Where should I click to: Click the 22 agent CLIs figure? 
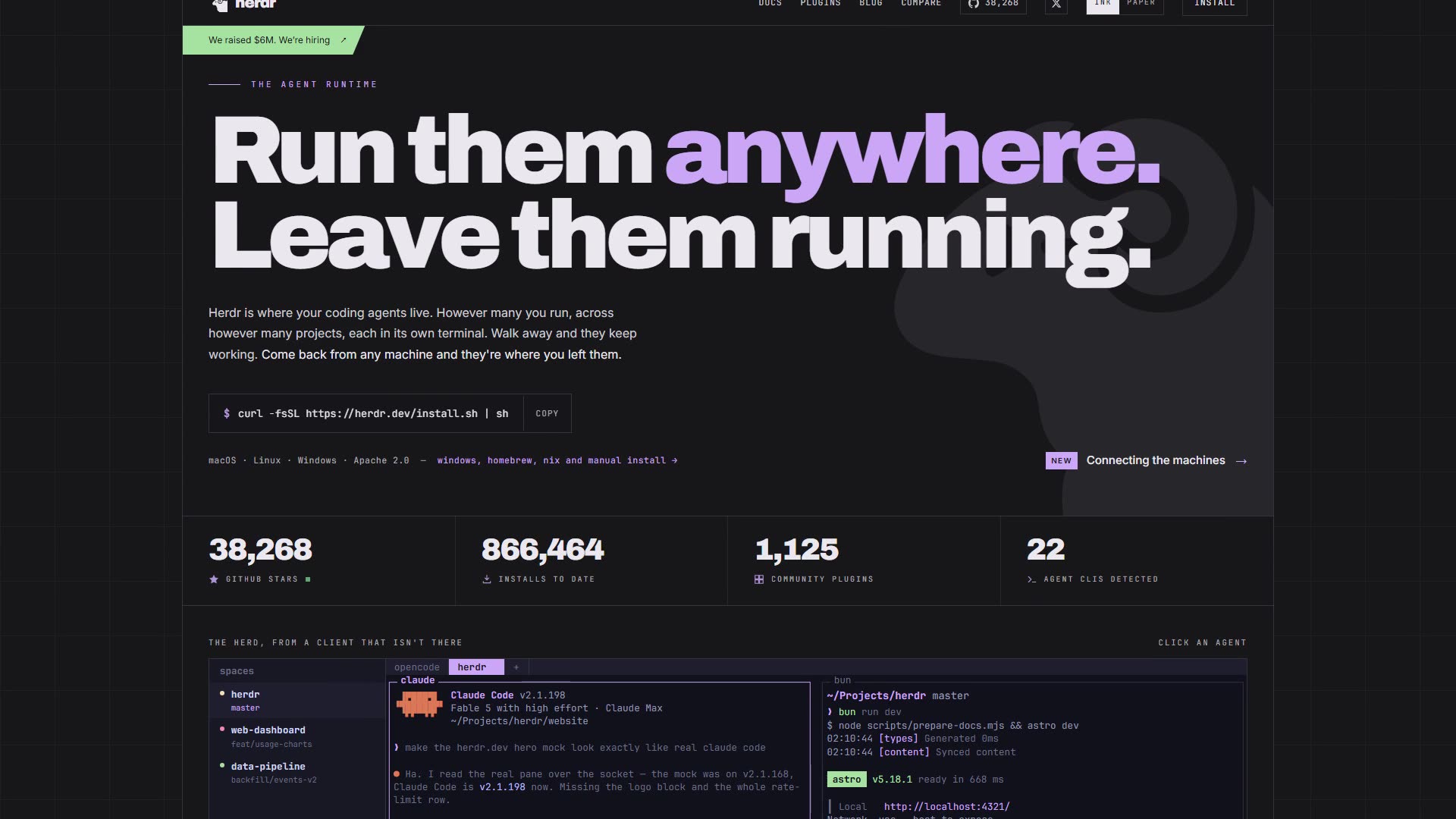click(1046, 550)
